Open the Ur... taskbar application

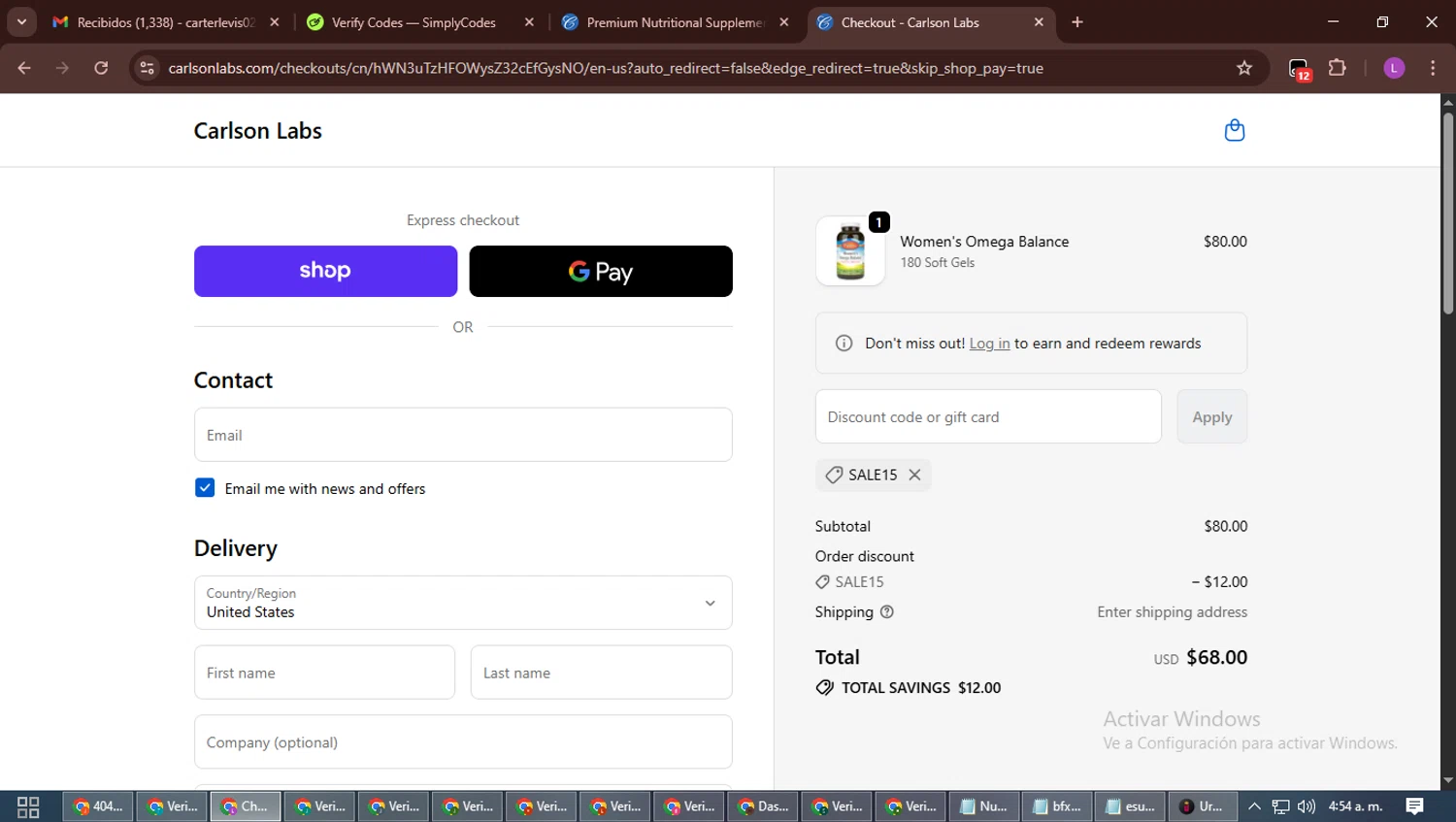[1203, 806]
